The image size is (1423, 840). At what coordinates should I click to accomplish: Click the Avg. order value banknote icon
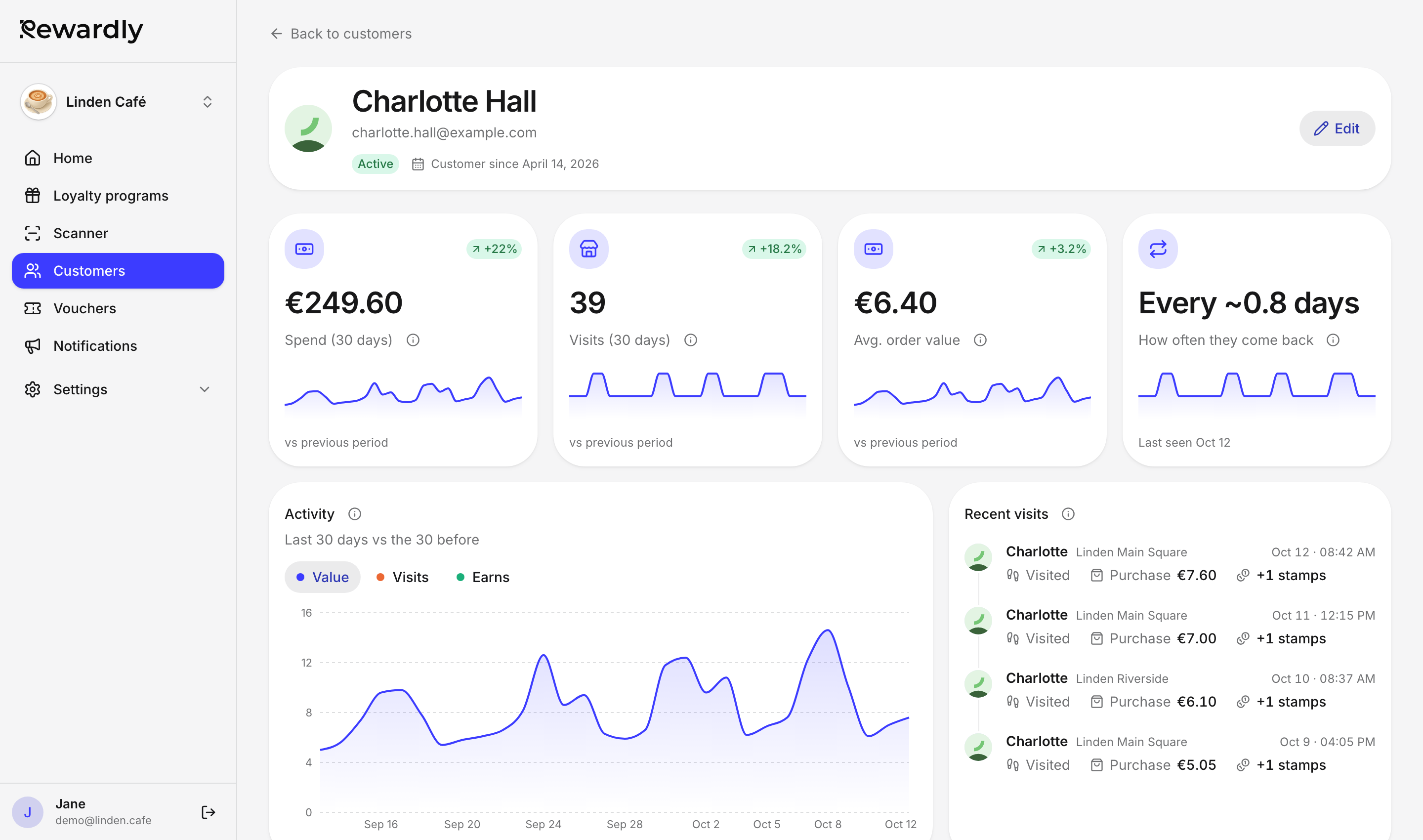tap(874, 249)
